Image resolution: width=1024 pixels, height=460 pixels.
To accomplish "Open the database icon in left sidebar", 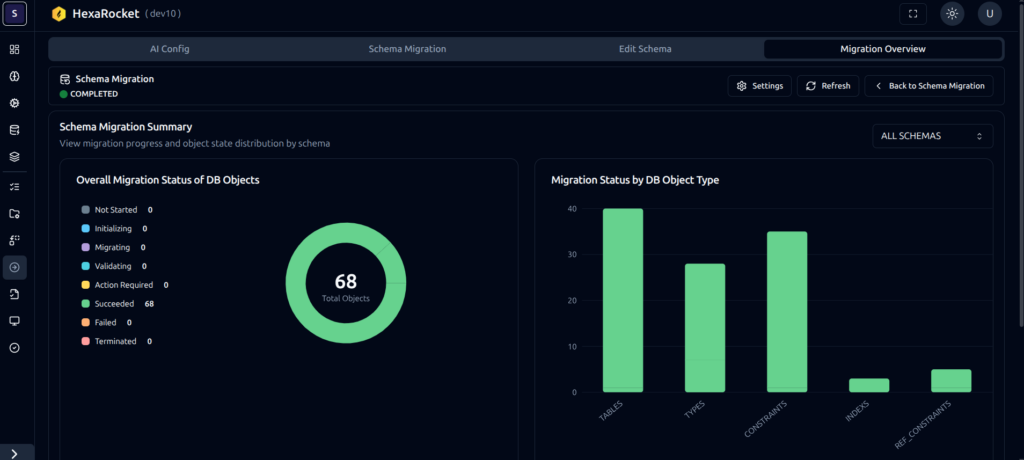I will click(x=15, y=130).
